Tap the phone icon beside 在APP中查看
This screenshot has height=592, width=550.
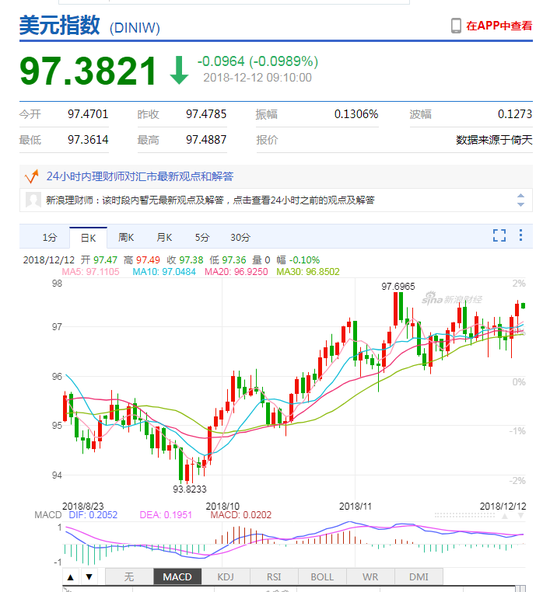(x=456, y=26)
